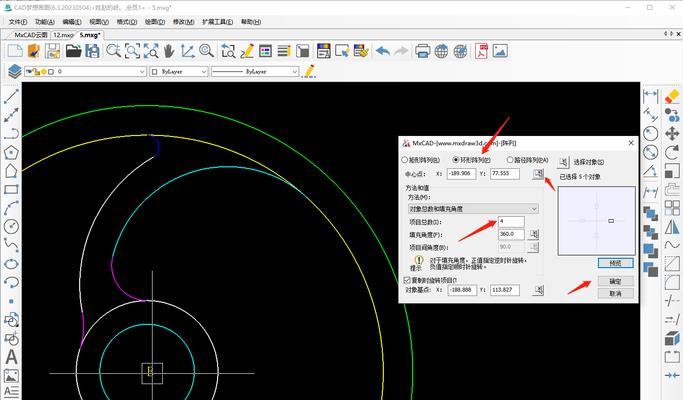This screenshot has width=683, height=400.
Task: Click the redo arrow in the toolbar
Action: (401, 51)
